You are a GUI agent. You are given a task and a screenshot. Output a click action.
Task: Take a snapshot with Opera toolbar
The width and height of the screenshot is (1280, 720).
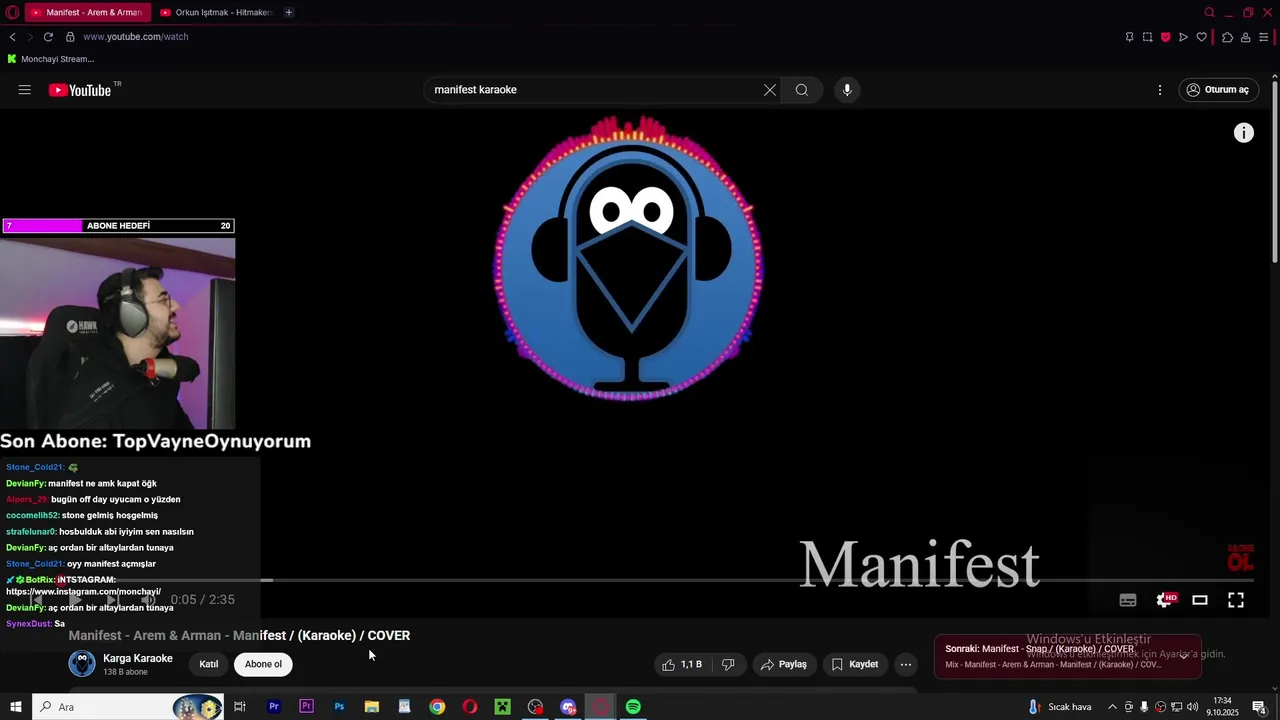pos(1147,37)
